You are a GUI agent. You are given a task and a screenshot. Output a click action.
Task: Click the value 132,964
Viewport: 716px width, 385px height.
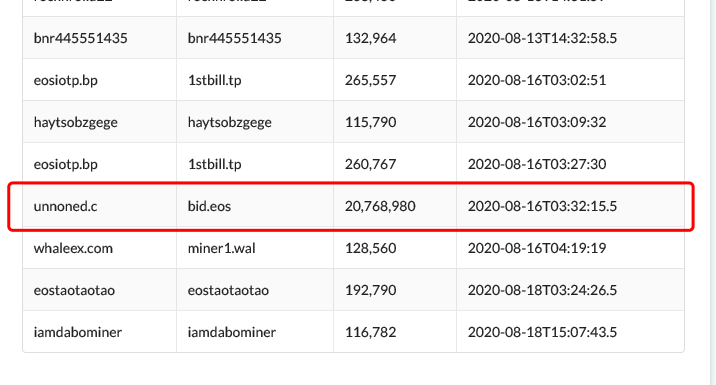point(370,38)
